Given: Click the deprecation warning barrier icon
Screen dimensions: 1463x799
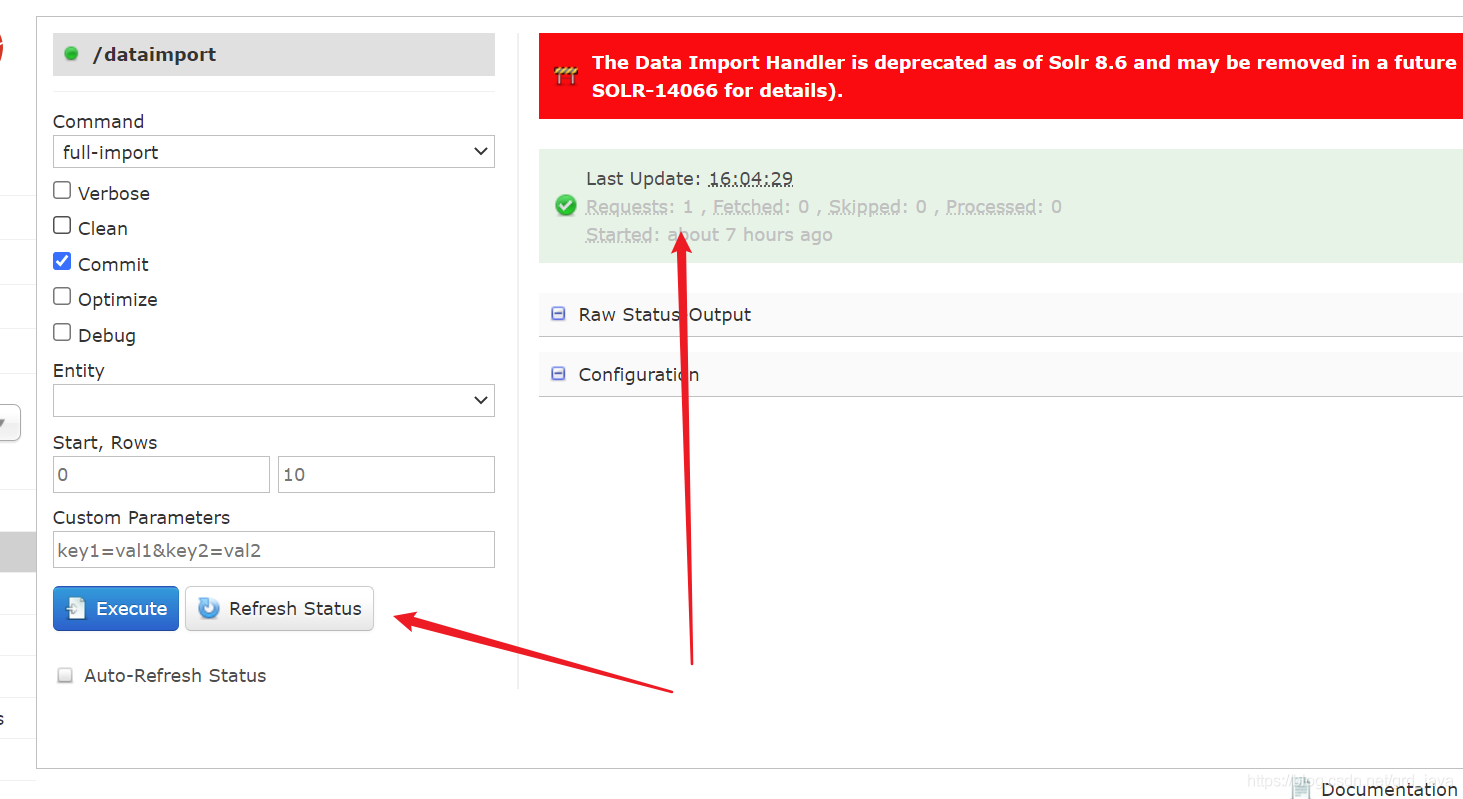Looking at the screenshot, I should (x=566, y=76).
